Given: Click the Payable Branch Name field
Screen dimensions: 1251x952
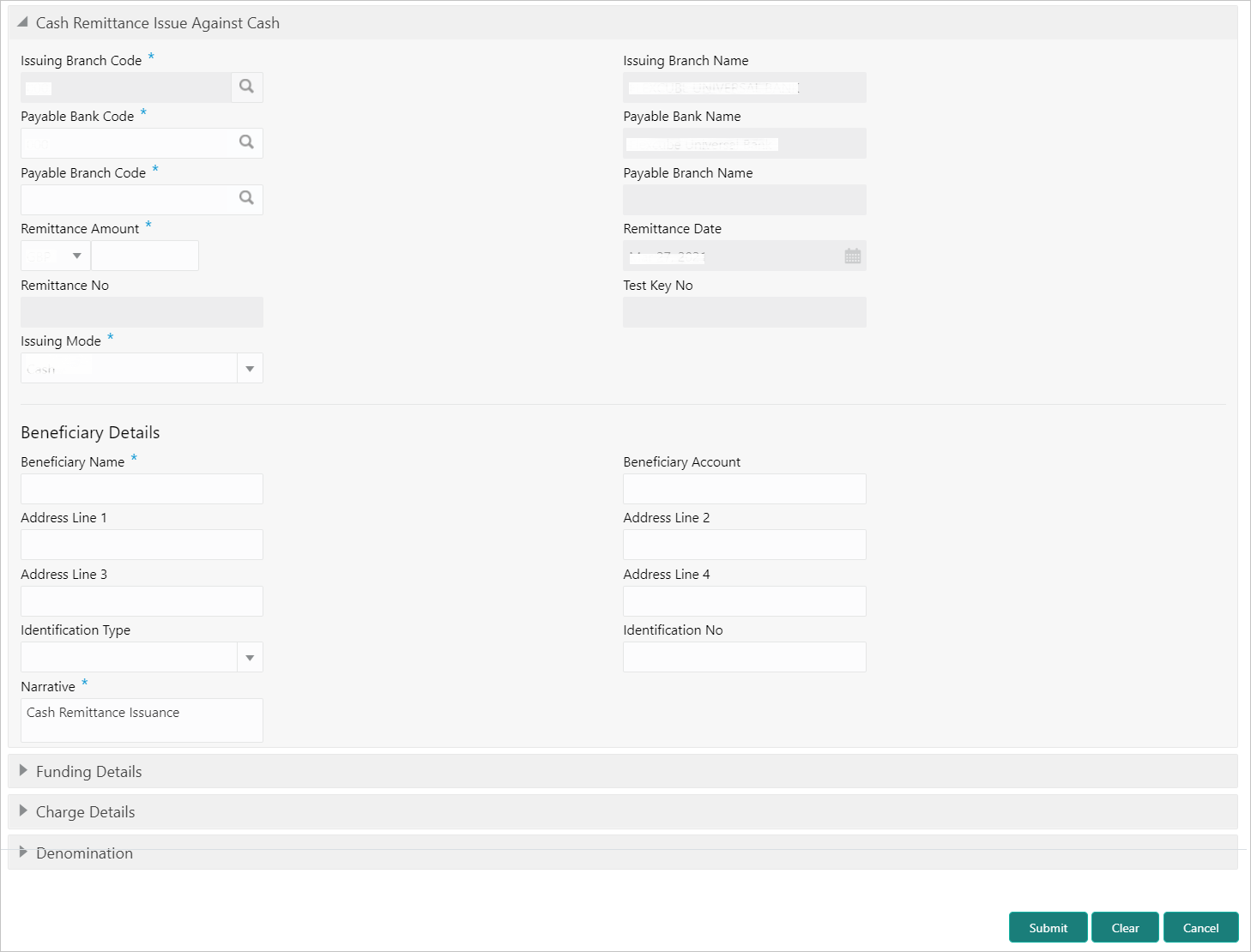Looking at the screenshot, I should 745,200.
